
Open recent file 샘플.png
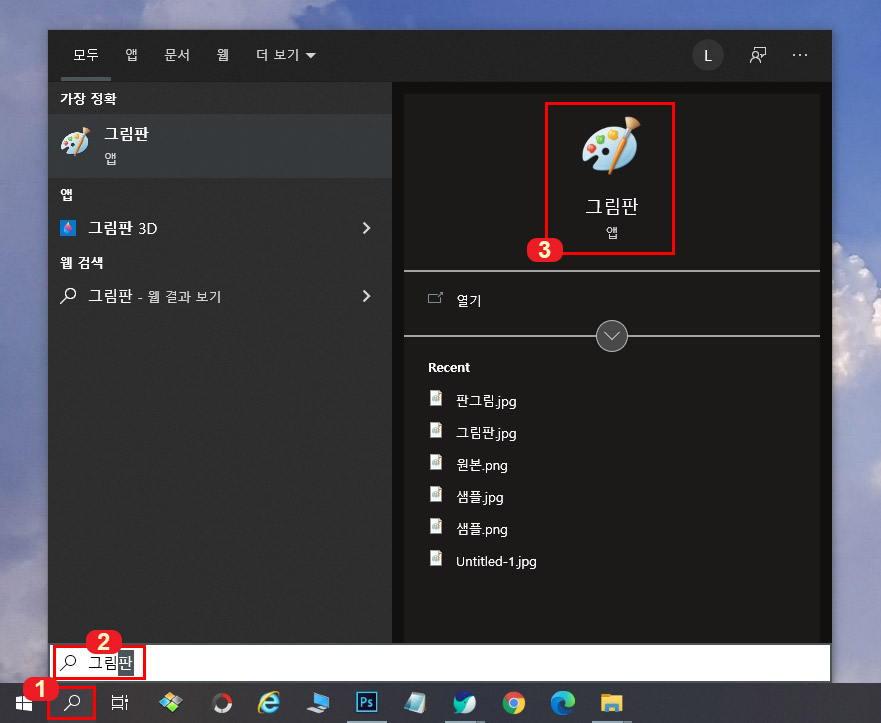coord(482,529)
